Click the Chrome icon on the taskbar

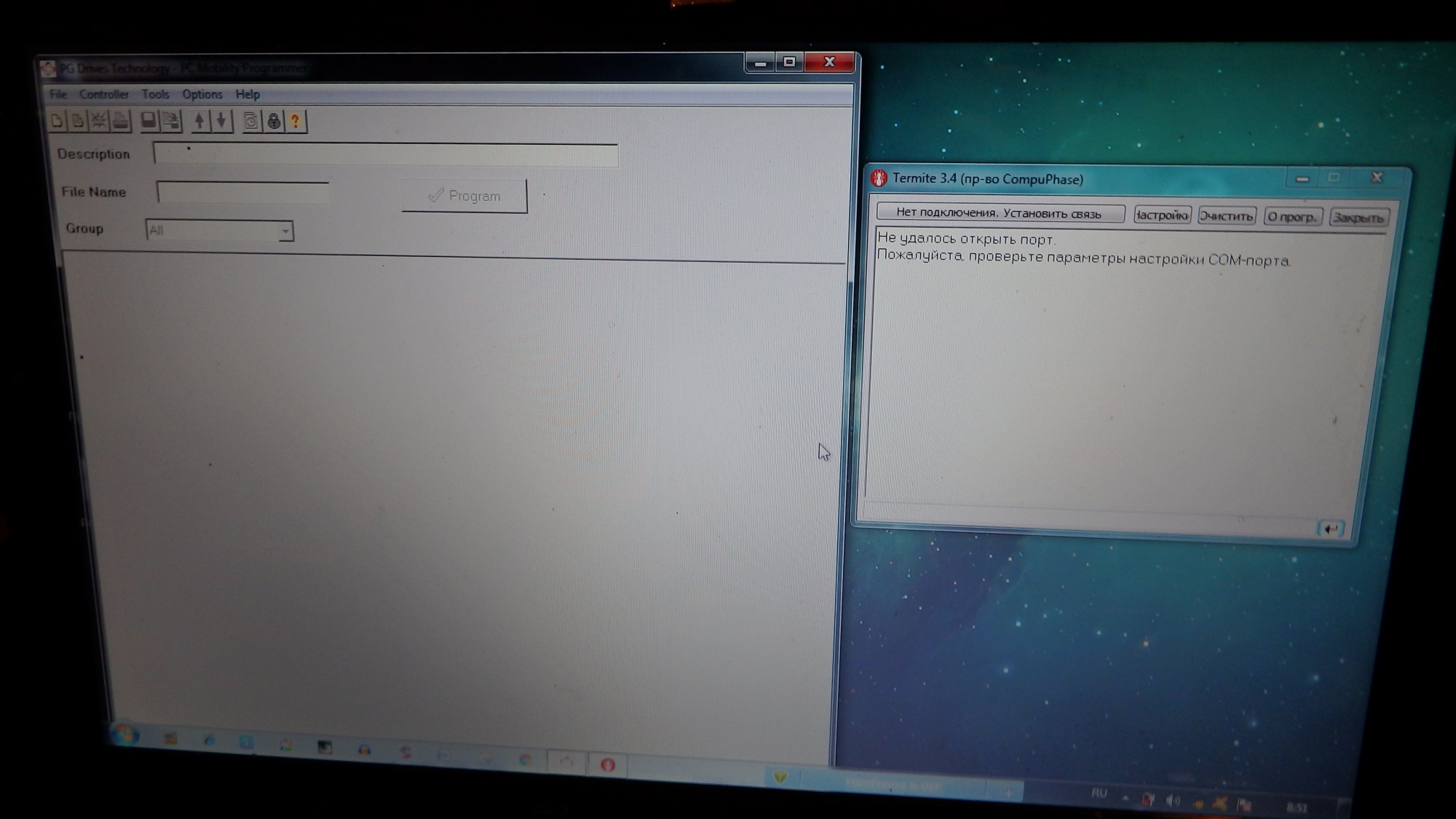[x=526, y=760]
